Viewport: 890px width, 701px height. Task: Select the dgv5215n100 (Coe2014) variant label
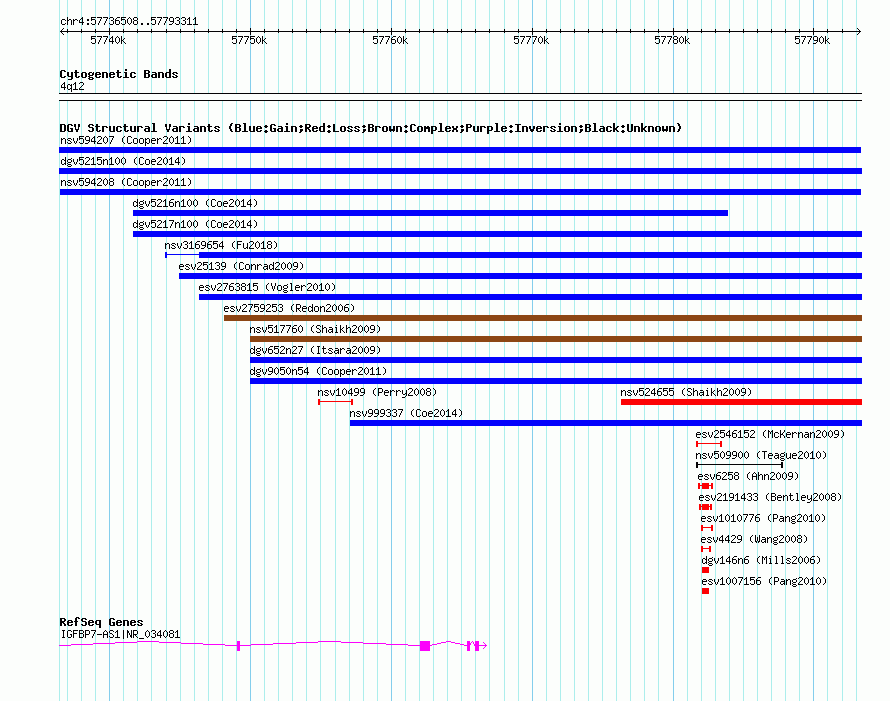click(x=123, y=161)
